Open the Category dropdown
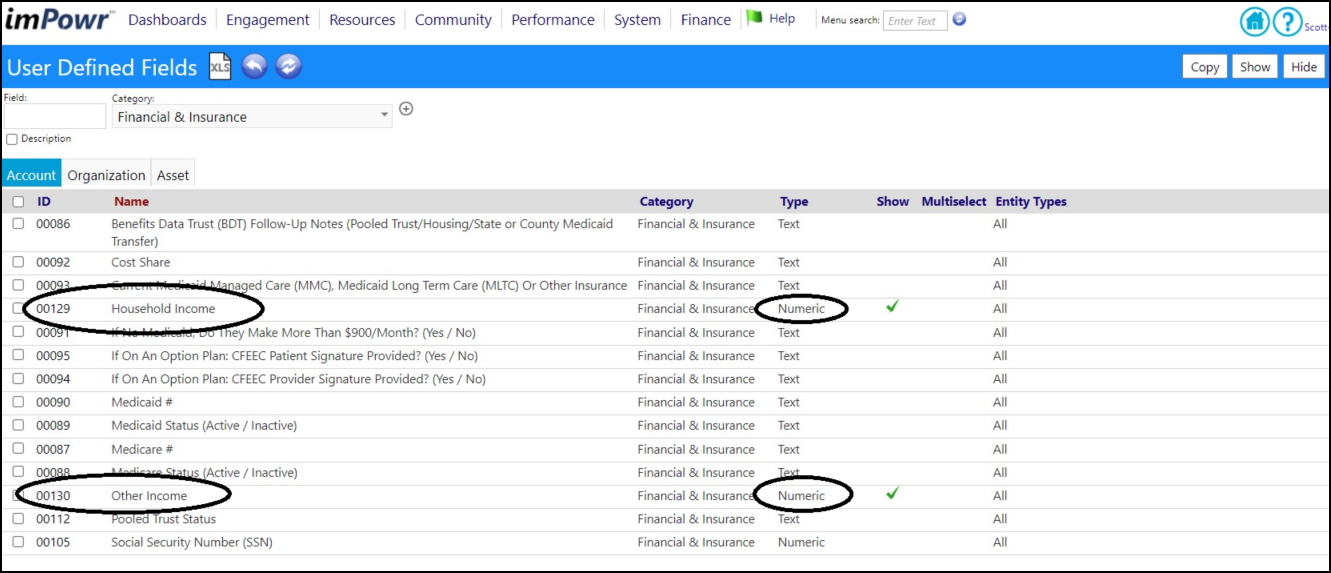The height and width of the screenshot is (573, 1331). pyautogui.click(x=252, y=116)
